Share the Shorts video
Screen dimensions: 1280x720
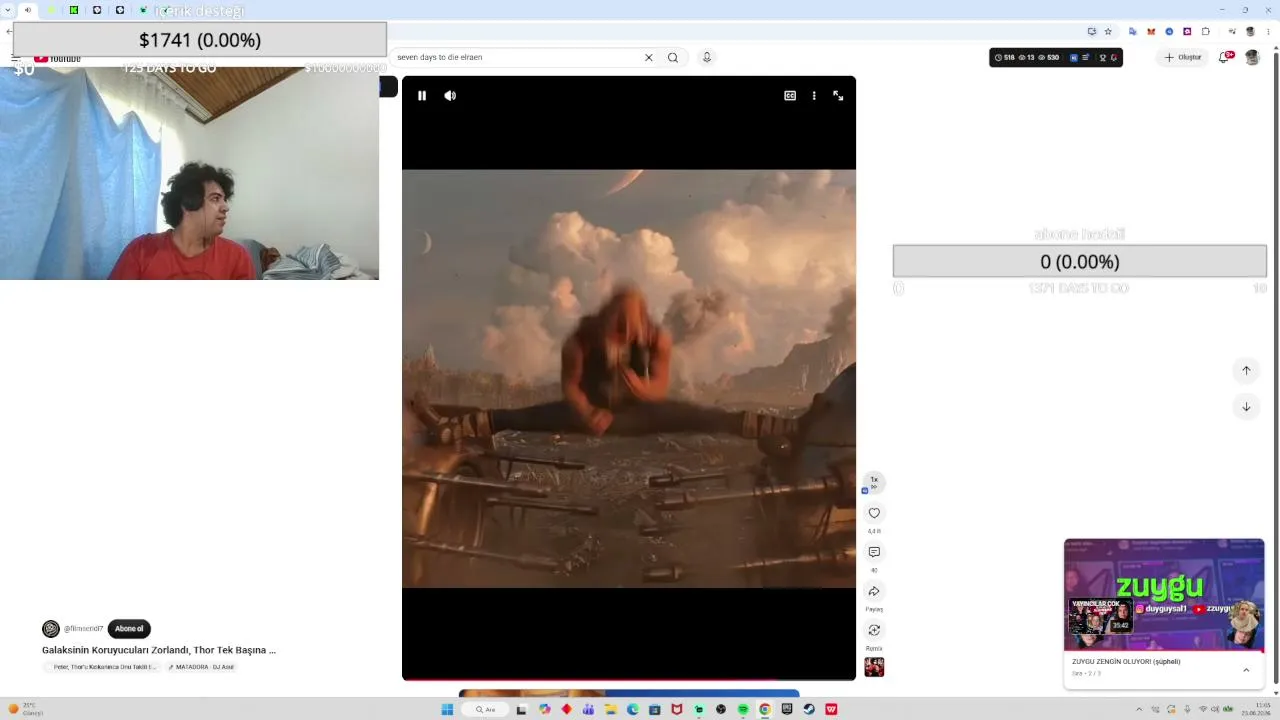(x=874, y=591)
